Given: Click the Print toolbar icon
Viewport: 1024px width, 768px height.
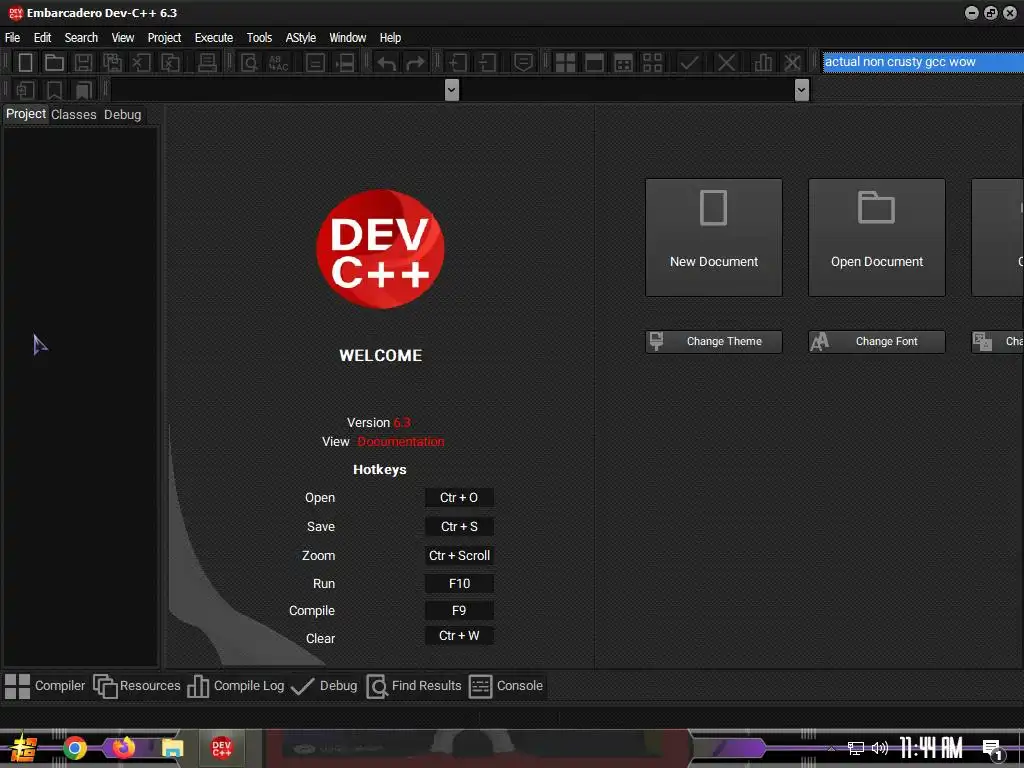Looking at the screenshot, I should 207,63.
